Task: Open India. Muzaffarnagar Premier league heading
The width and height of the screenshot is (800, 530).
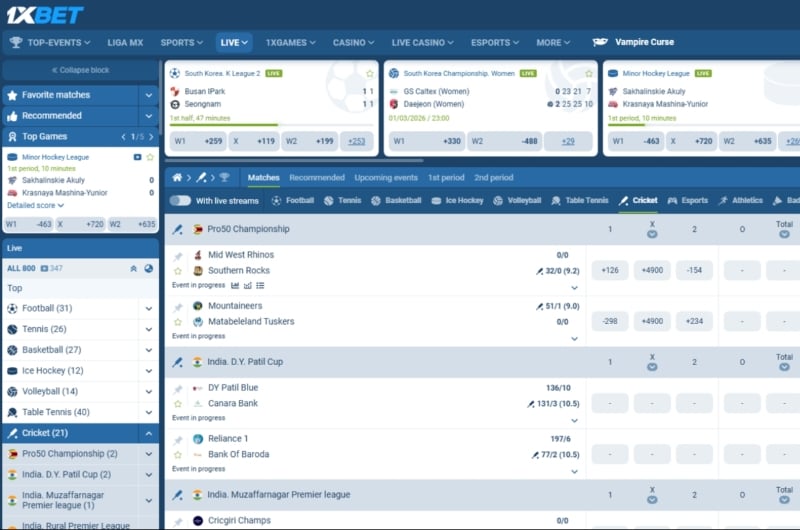Action: (x=279, y=495)
